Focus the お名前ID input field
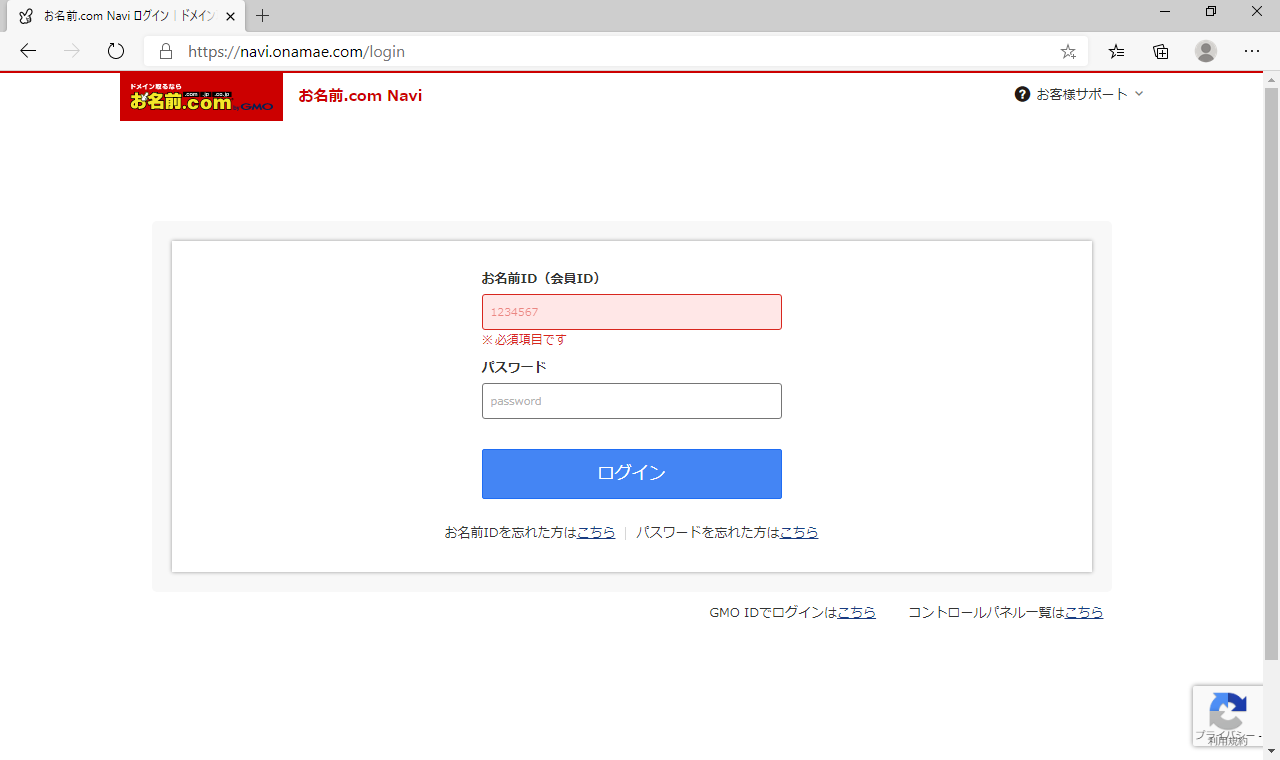The image size is (1280, 760). click(632, 312)
